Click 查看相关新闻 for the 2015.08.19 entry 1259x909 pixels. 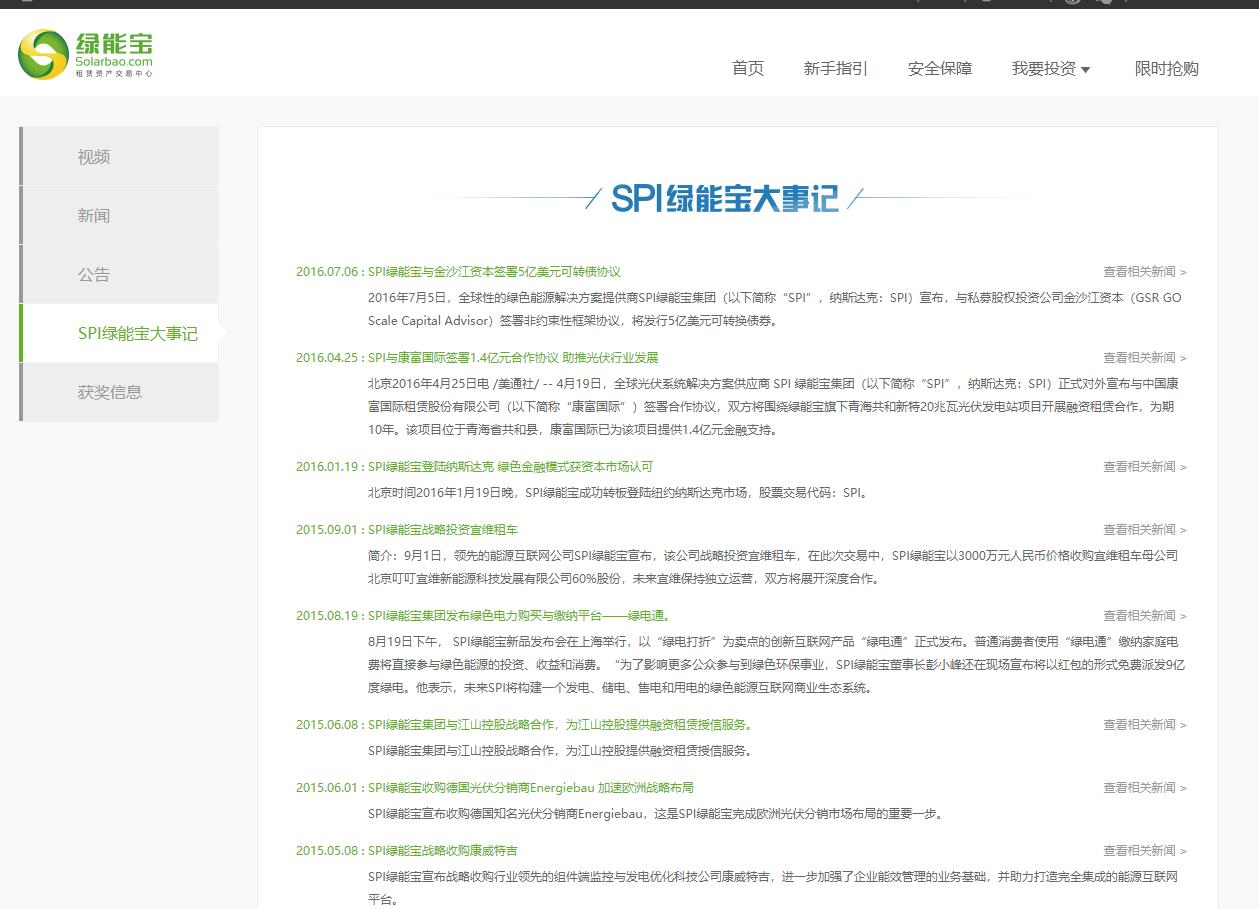(x=1145, y=616)
